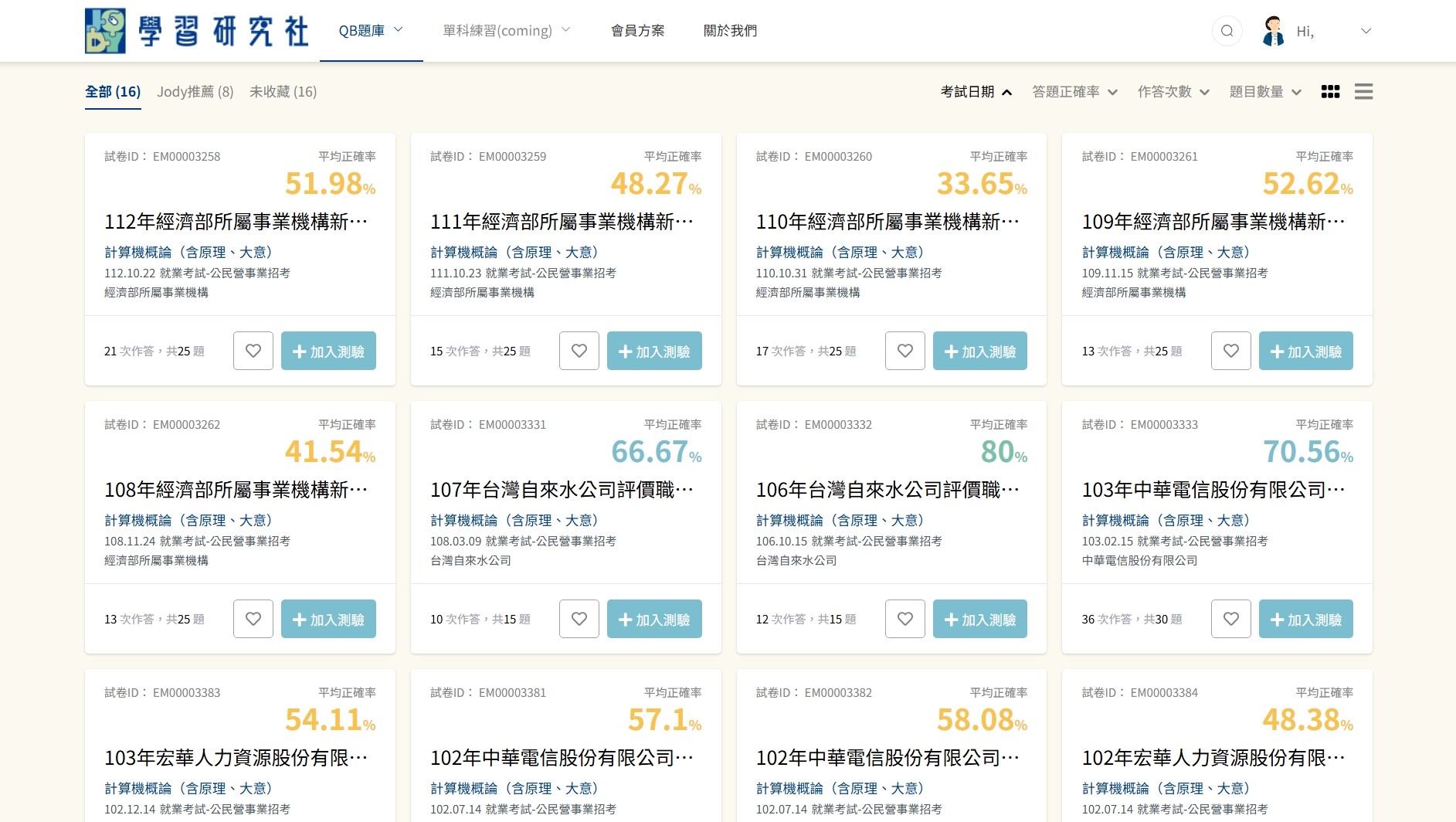Click the 66.67% accuracy value

(657, 452)
